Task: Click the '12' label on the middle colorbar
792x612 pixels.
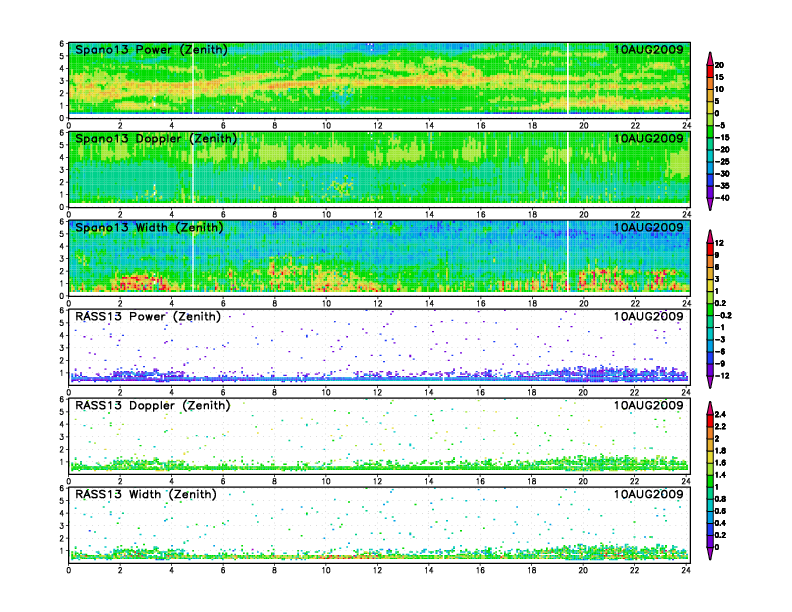Action: (x=719, y=243)
